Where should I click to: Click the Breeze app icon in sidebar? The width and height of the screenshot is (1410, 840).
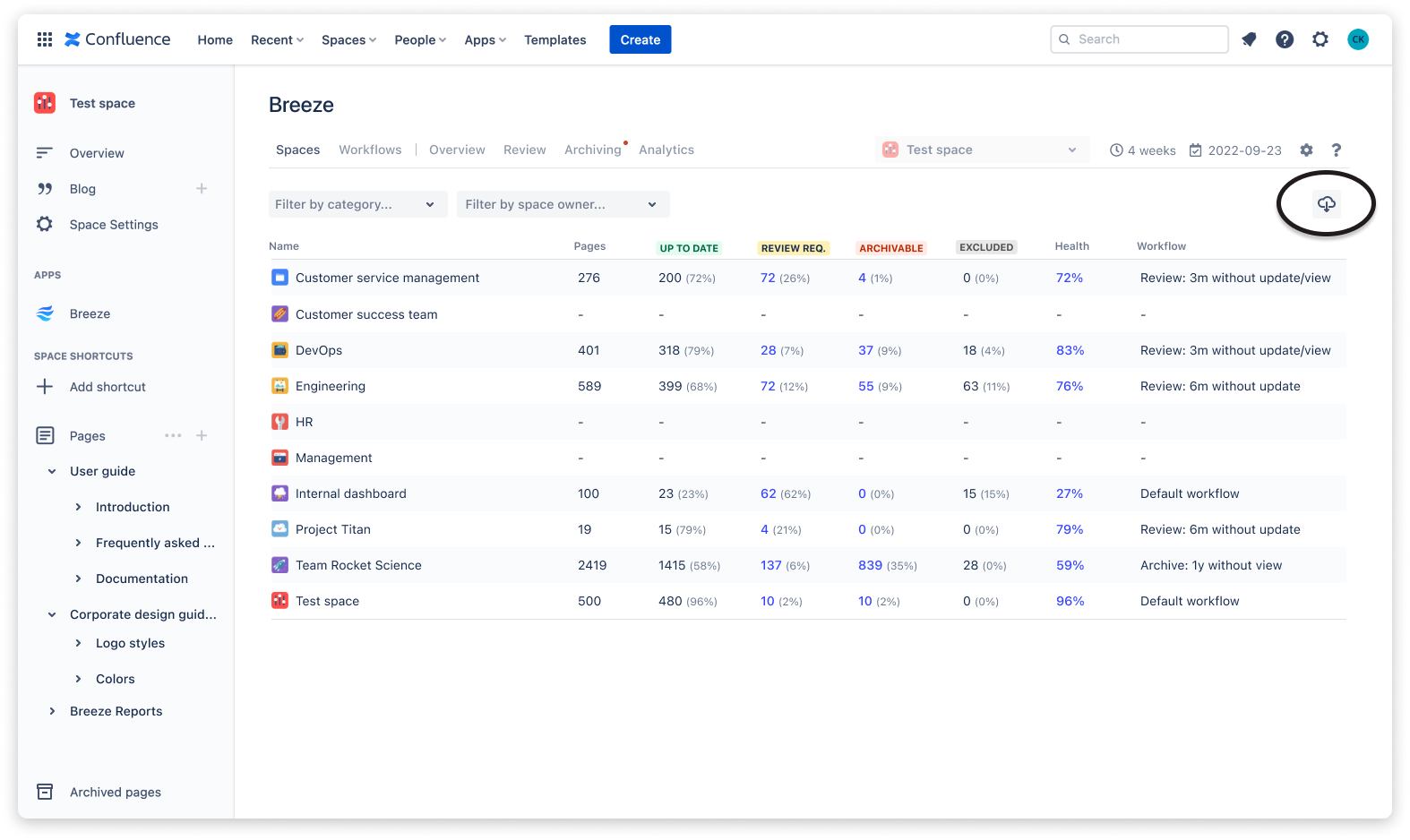tap(45, 313)
